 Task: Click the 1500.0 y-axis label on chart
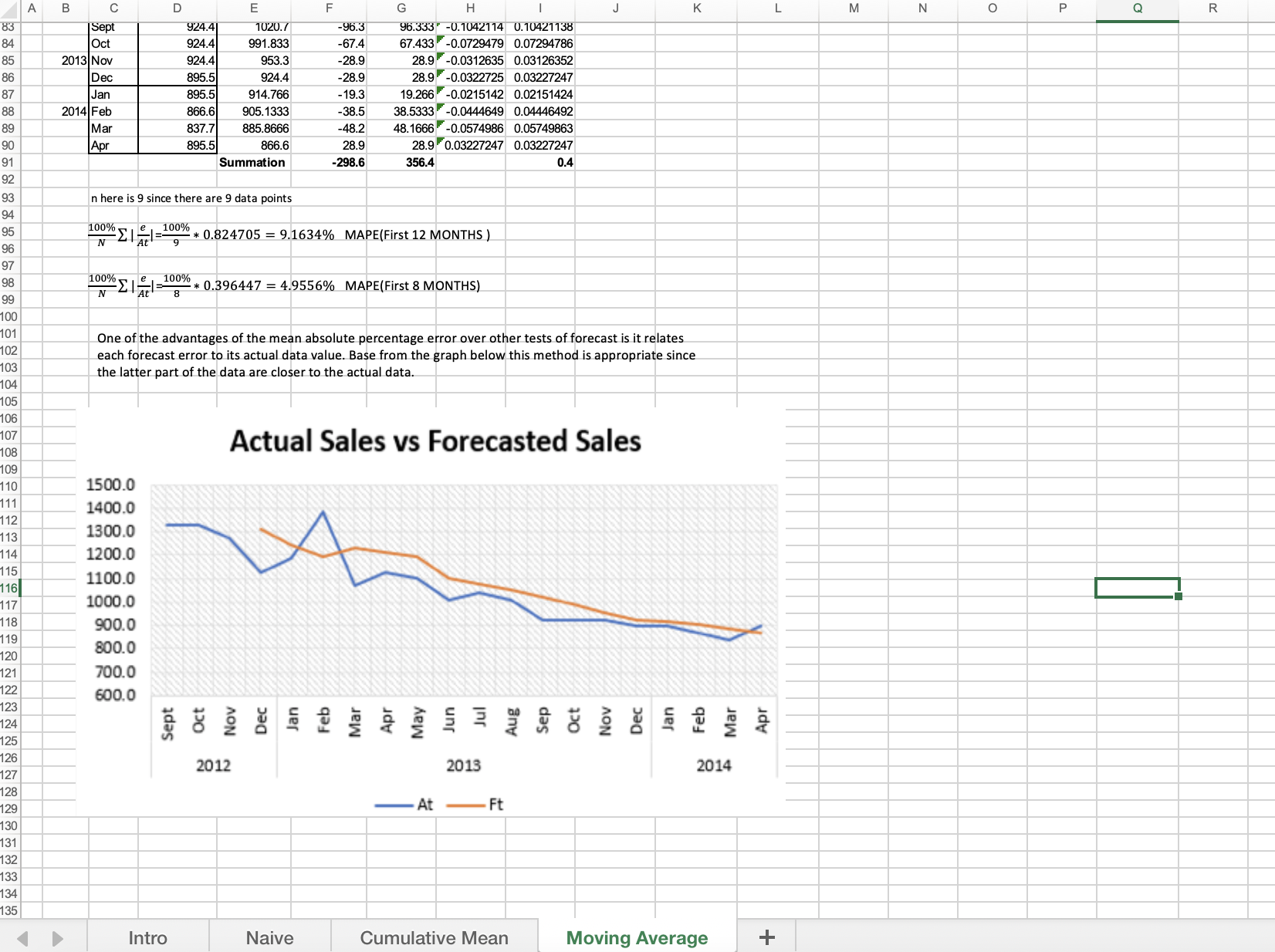pos(110,484)
